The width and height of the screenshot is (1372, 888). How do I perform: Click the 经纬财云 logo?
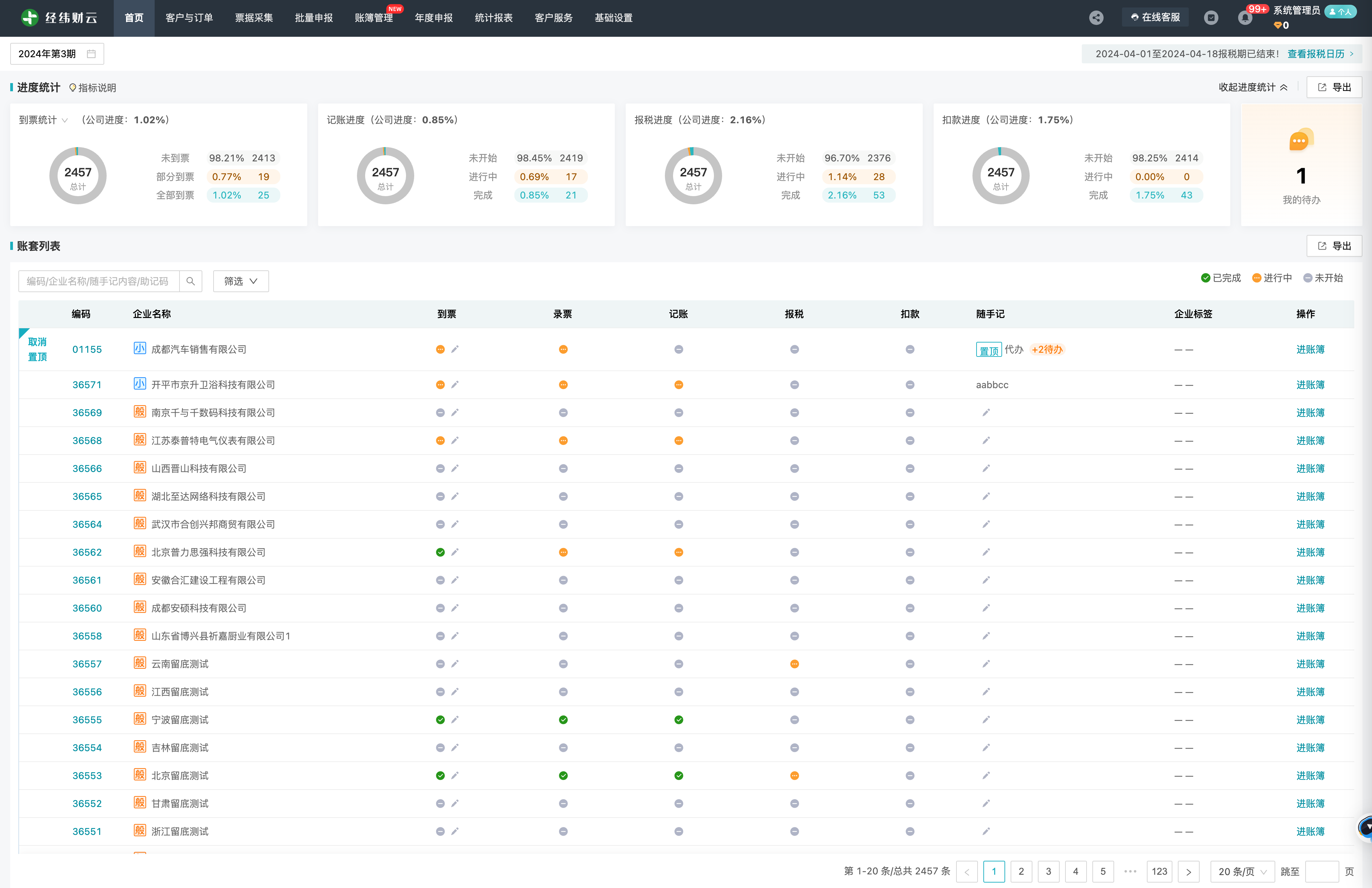point(59,18)
